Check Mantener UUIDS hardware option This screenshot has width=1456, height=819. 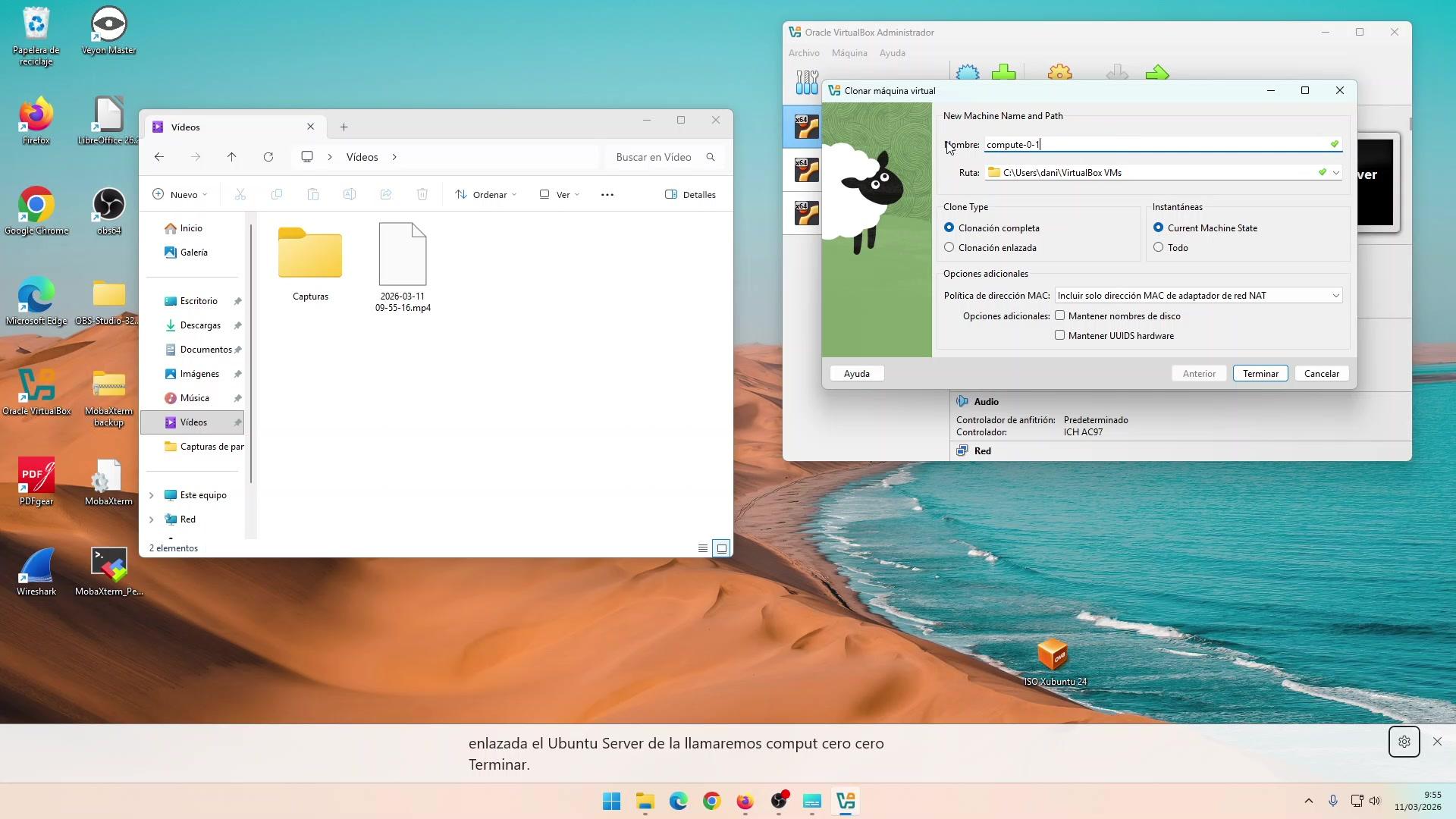point(1059,335)
